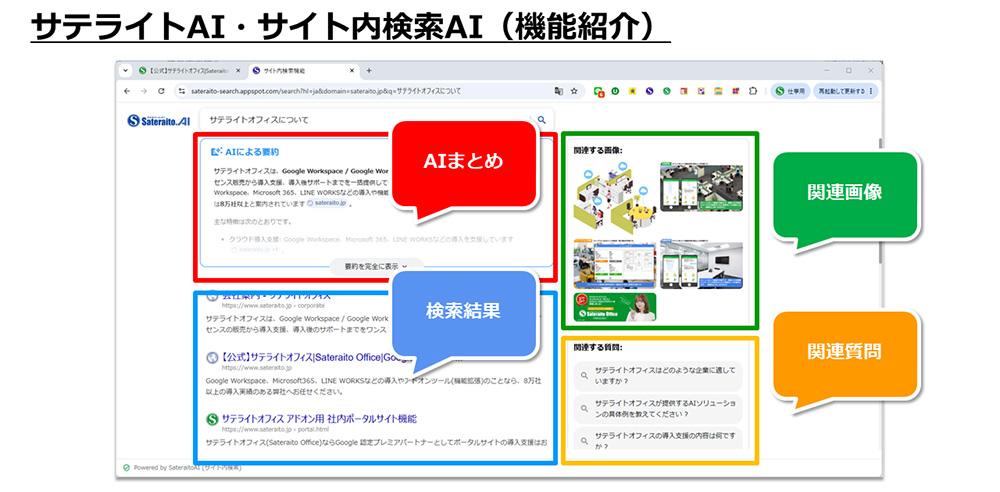Close the 【公式】サテライトオフィス tab
Screen dimensions: 1000x492
click(238, 70)
